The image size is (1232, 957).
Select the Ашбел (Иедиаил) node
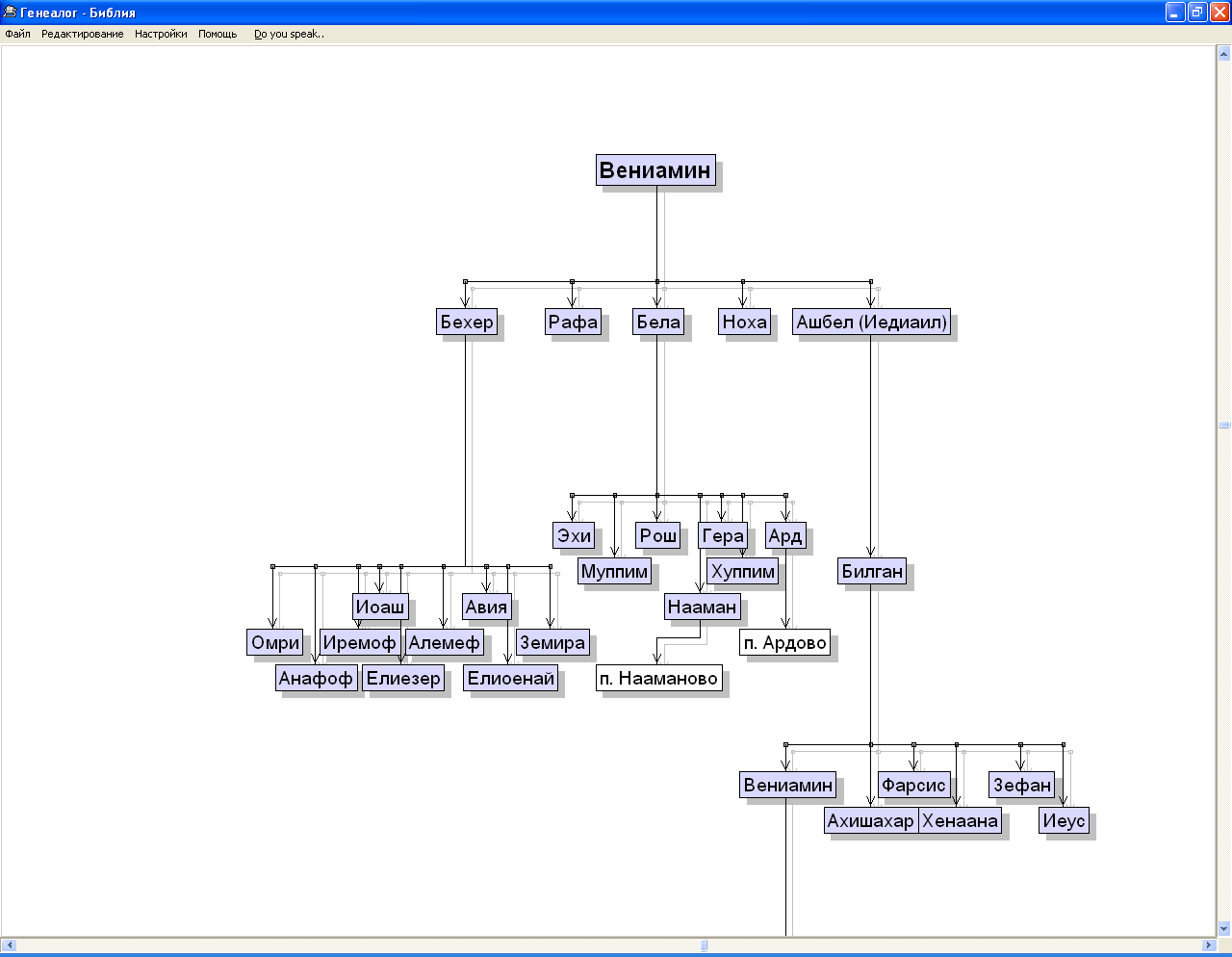[871, 322]
